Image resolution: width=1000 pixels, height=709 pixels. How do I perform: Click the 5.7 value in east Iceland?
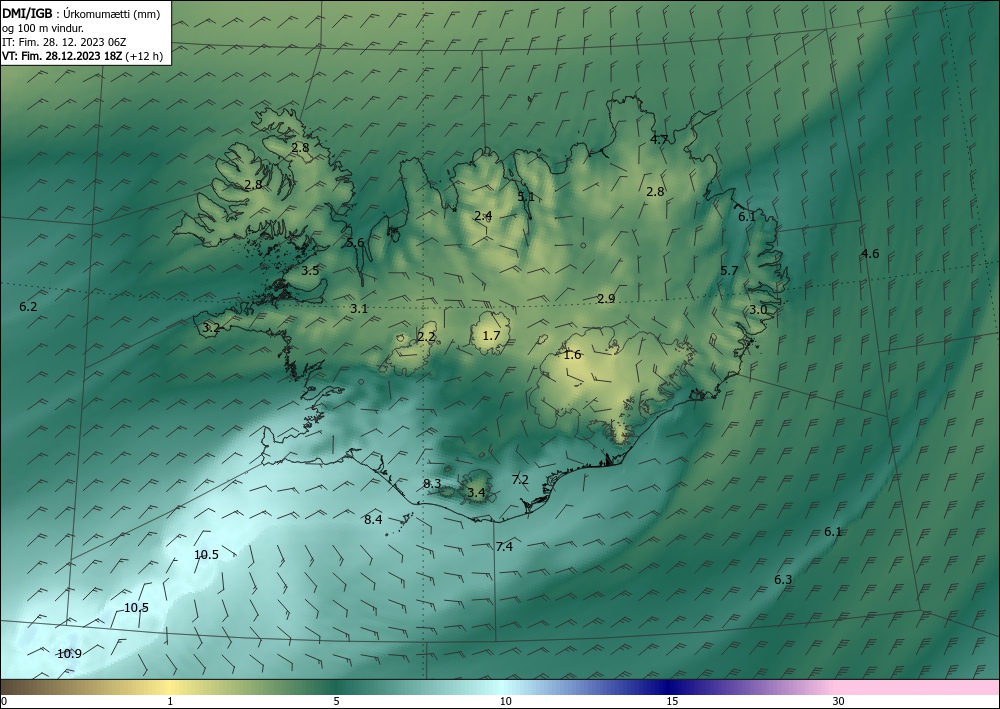click(x=729, y=270)
